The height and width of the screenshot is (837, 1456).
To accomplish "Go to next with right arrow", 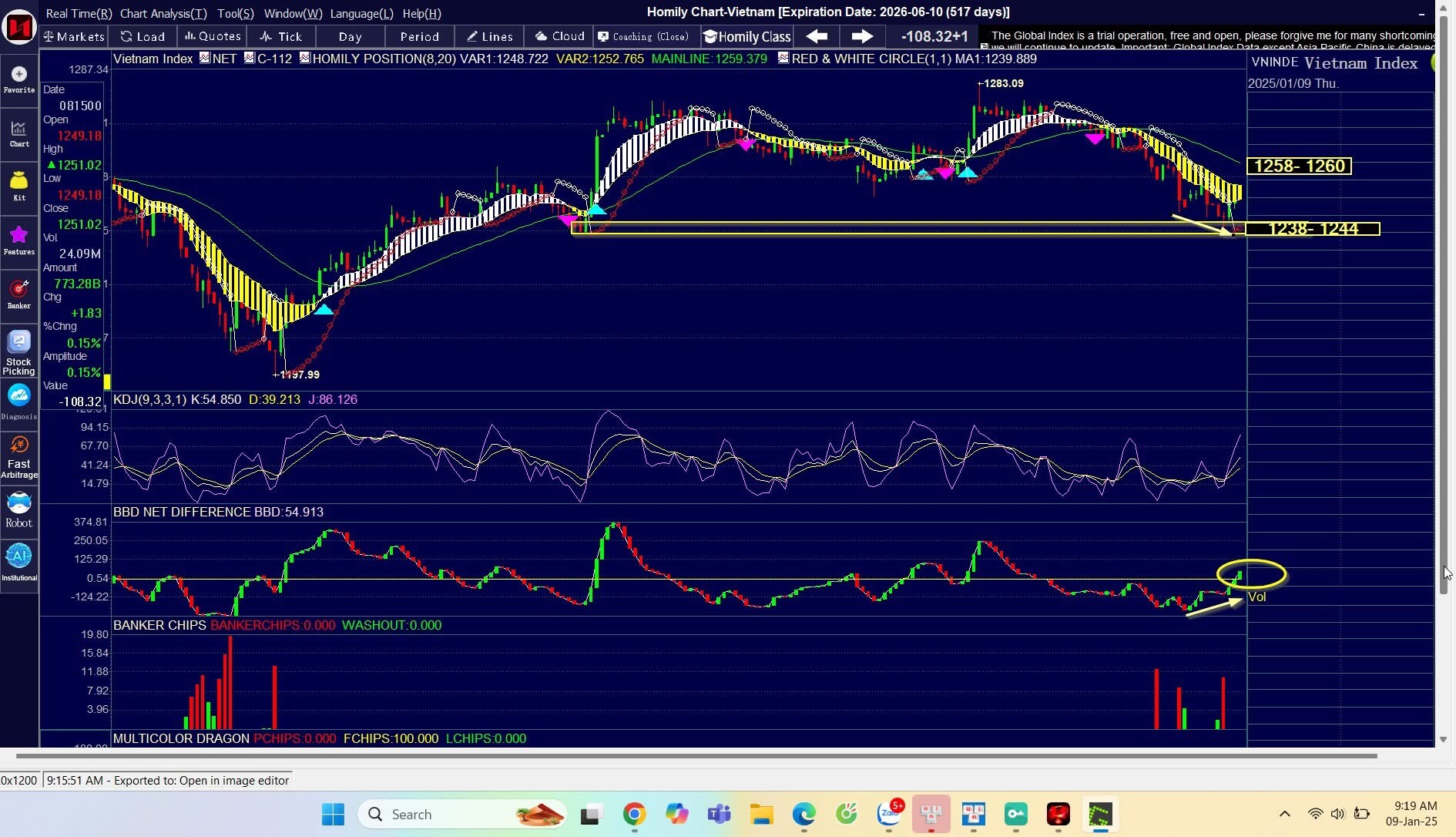I will (862, 36).
